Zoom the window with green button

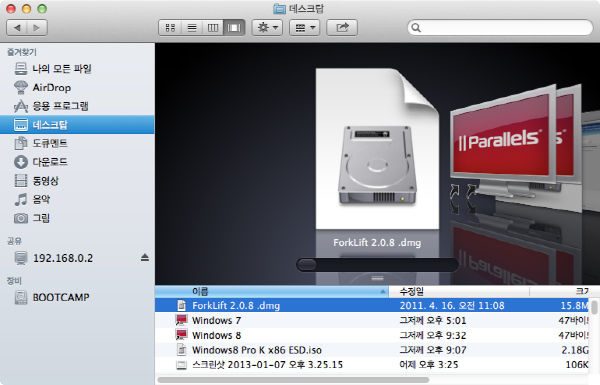pos(42,9)
